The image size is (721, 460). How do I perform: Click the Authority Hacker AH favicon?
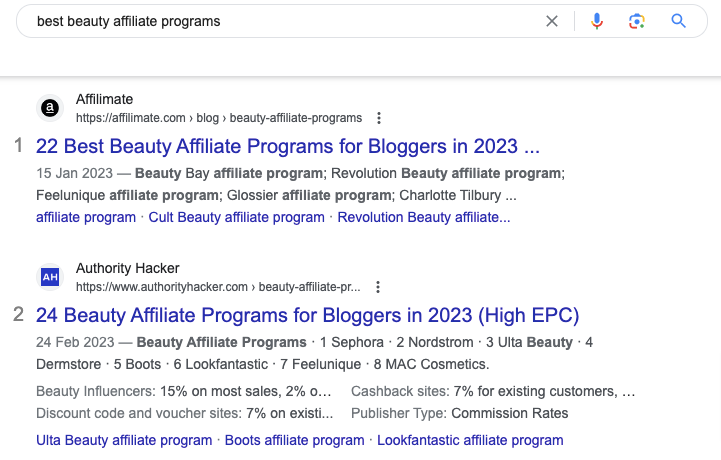click(50, 277)
